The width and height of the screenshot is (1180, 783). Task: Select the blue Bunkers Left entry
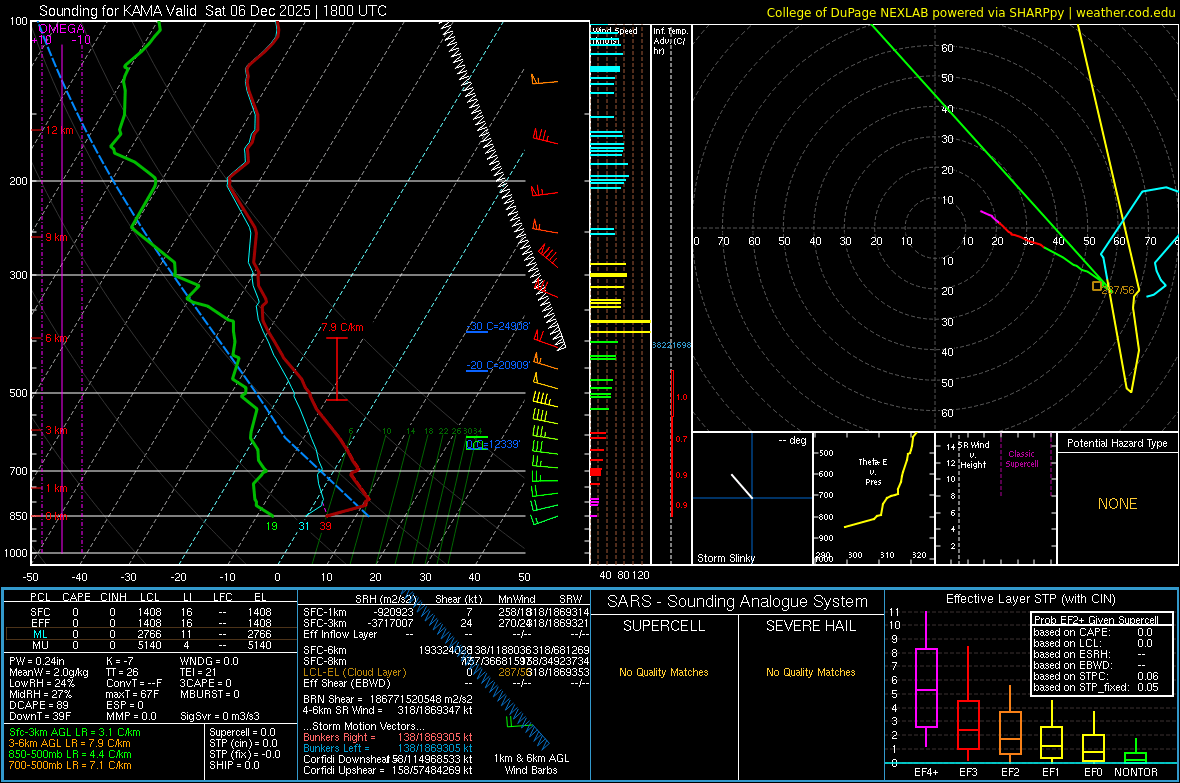[x=388, y=749]
